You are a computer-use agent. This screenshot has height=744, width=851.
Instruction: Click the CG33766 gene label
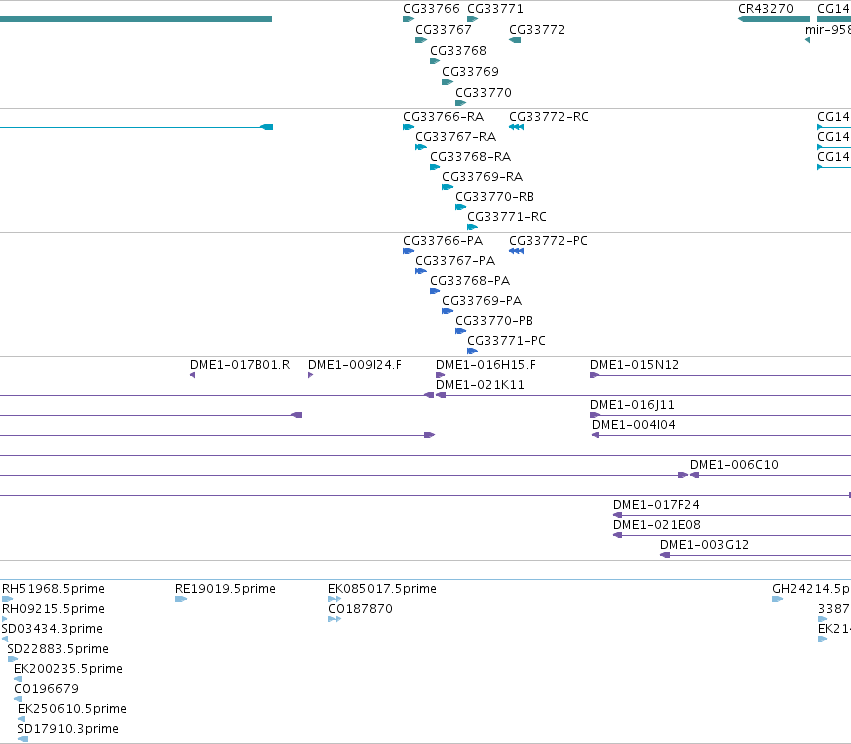coord(431,9)
